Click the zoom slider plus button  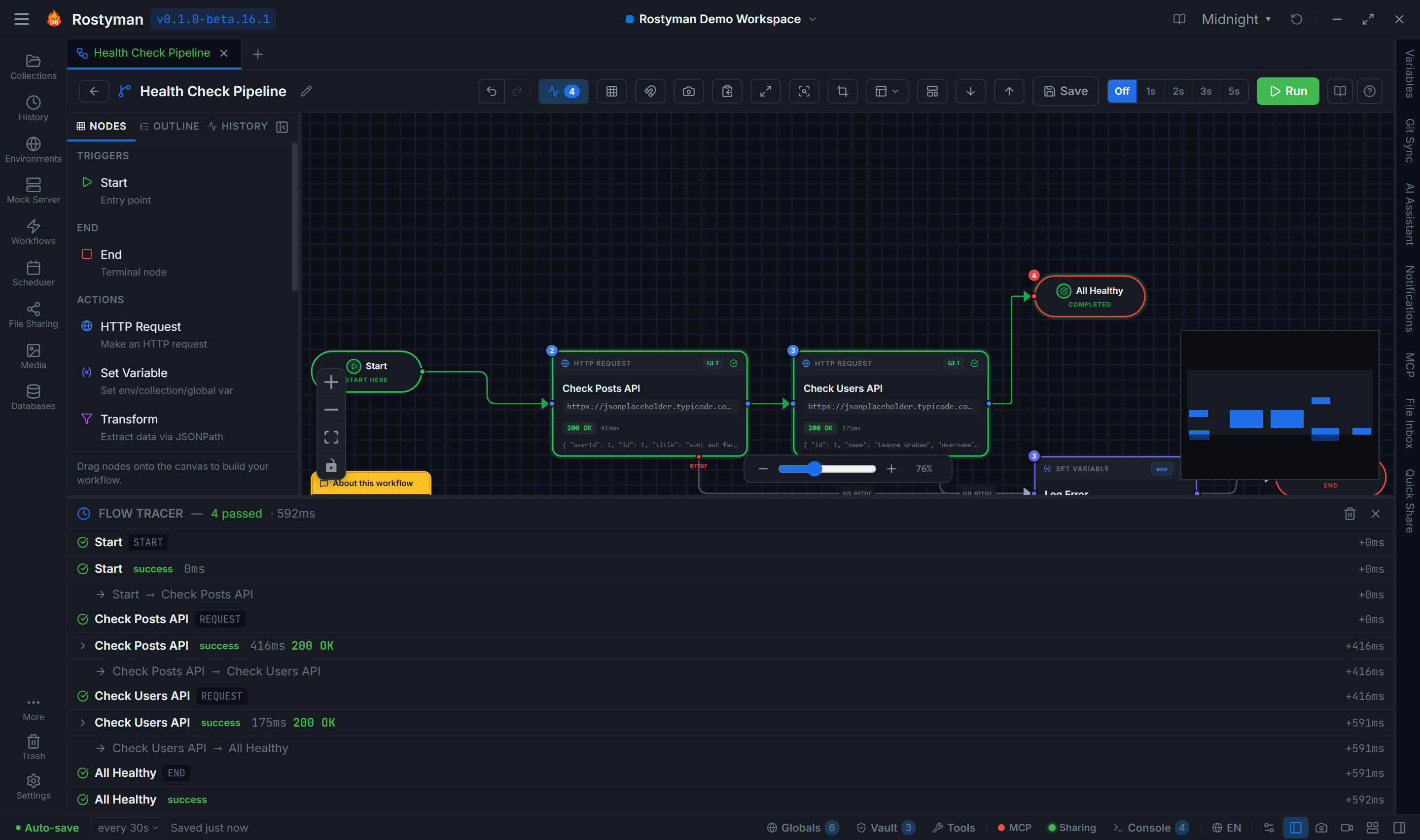click(x=891, y=469)
